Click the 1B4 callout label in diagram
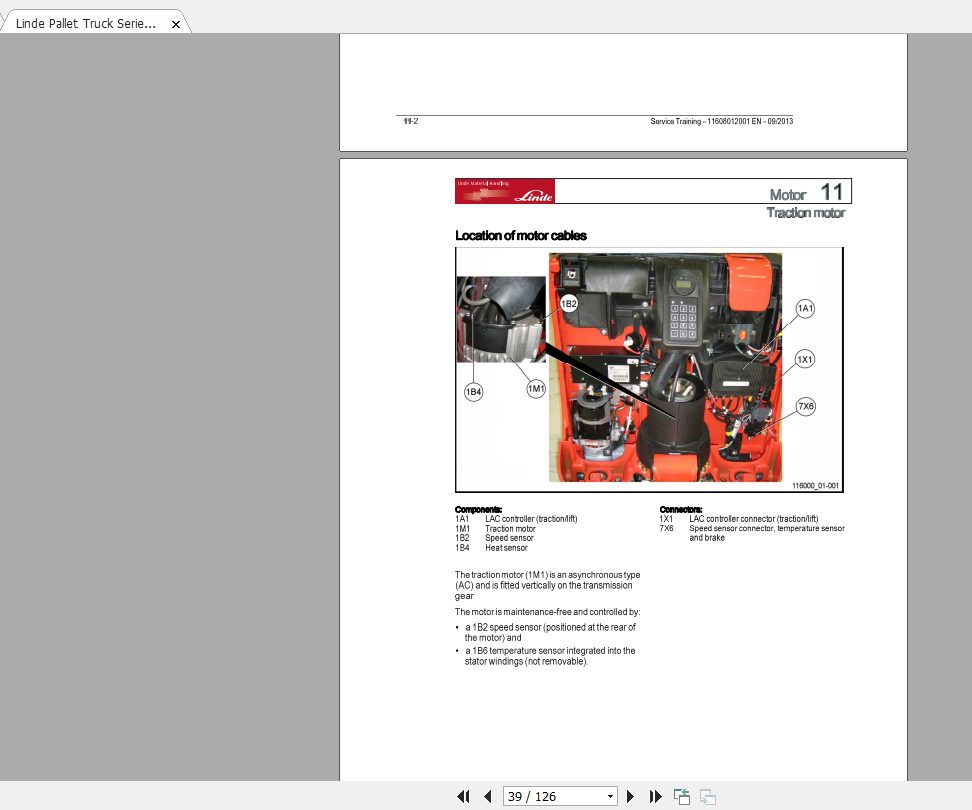Viewport: 972px width, 810px height. [474, 392]
